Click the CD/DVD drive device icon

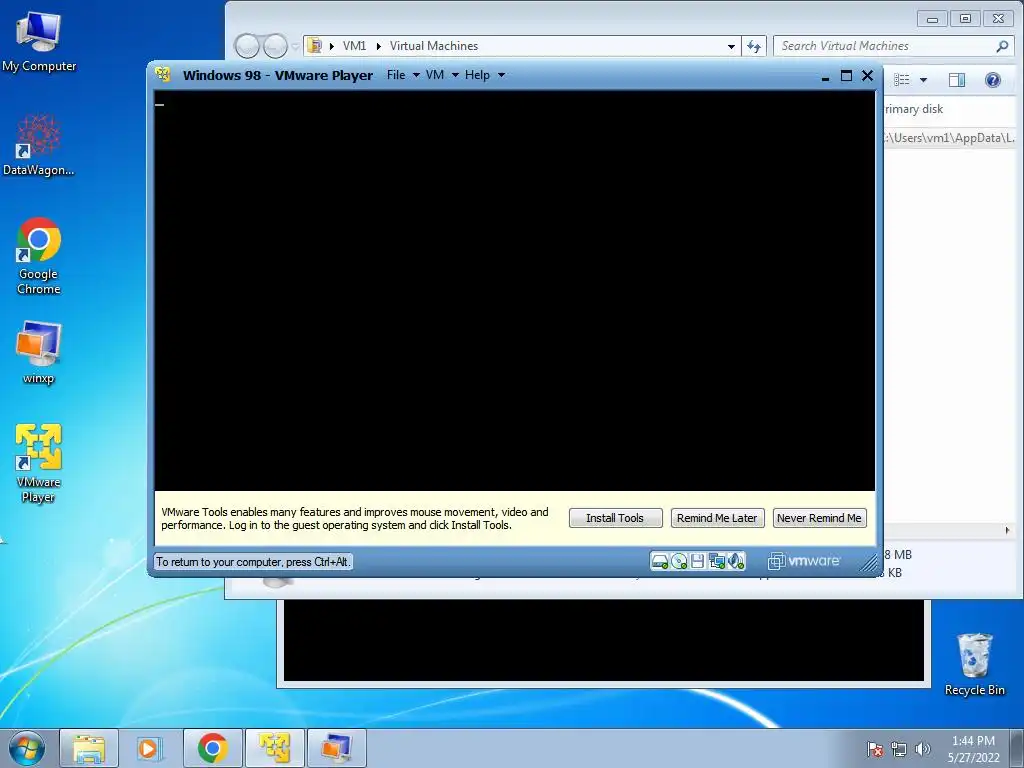(x=679, y=561)
